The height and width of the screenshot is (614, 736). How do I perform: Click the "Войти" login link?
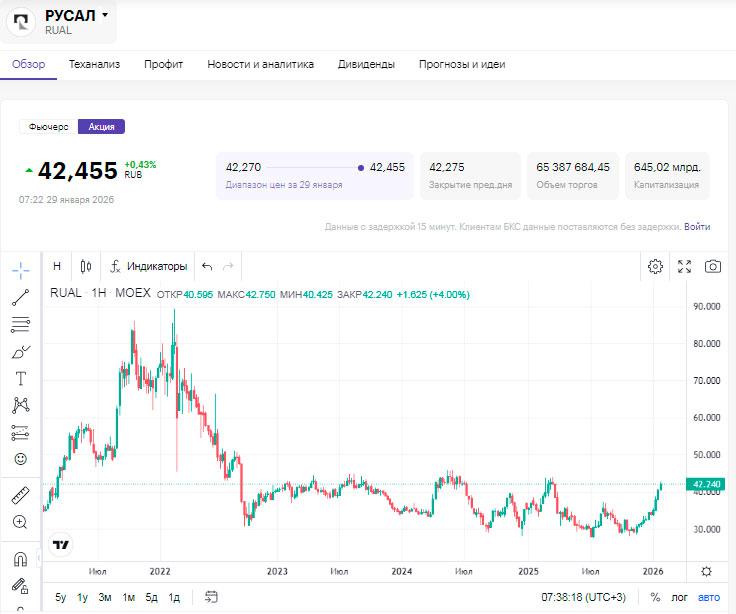(x=698, y=227)
